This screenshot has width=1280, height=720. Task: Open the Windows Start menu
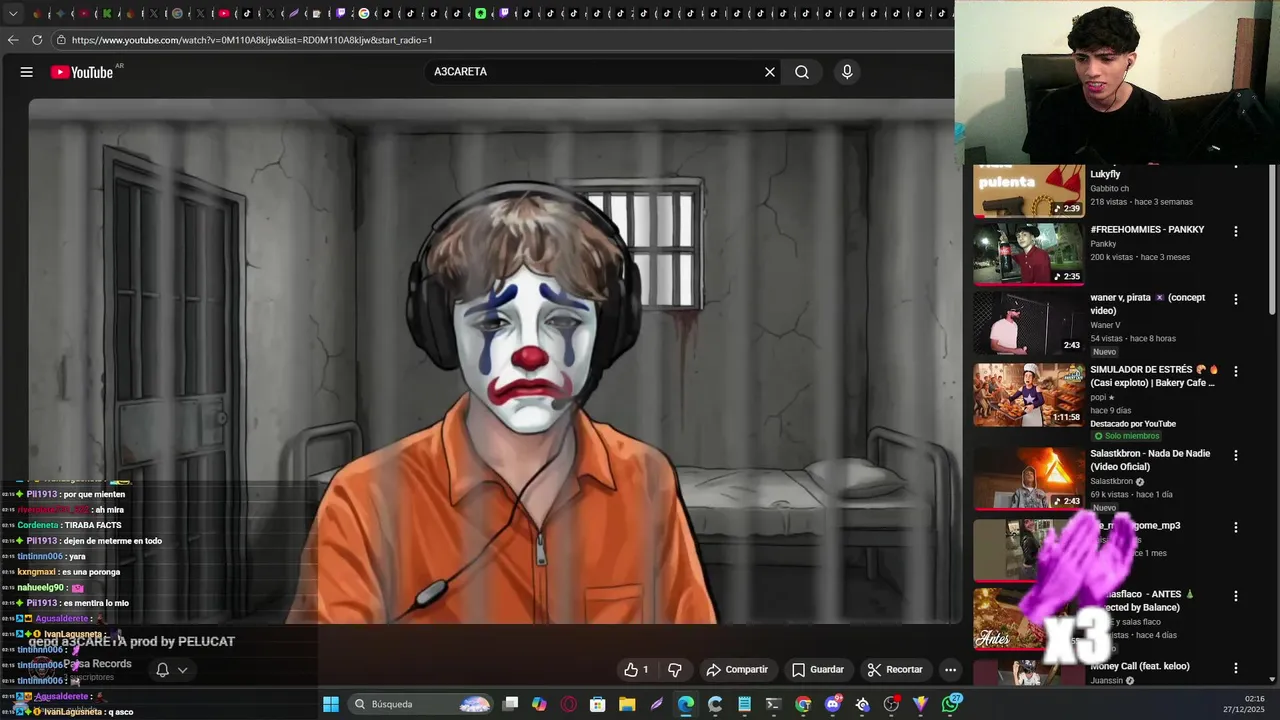point(331,704)
